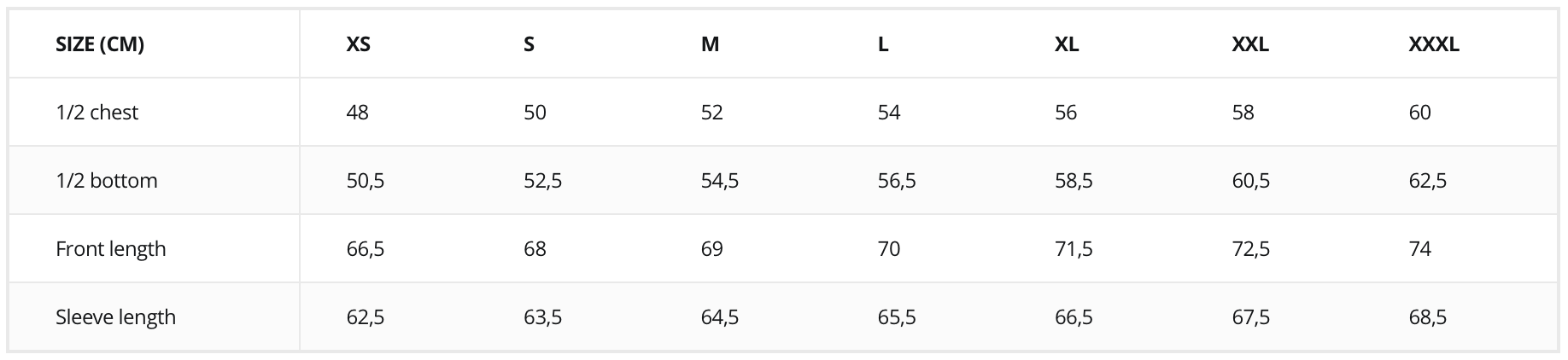Viewport: 1568px width, 360px height.
Task: Click the 1/2 bottom row label
Action: (107, 181)
